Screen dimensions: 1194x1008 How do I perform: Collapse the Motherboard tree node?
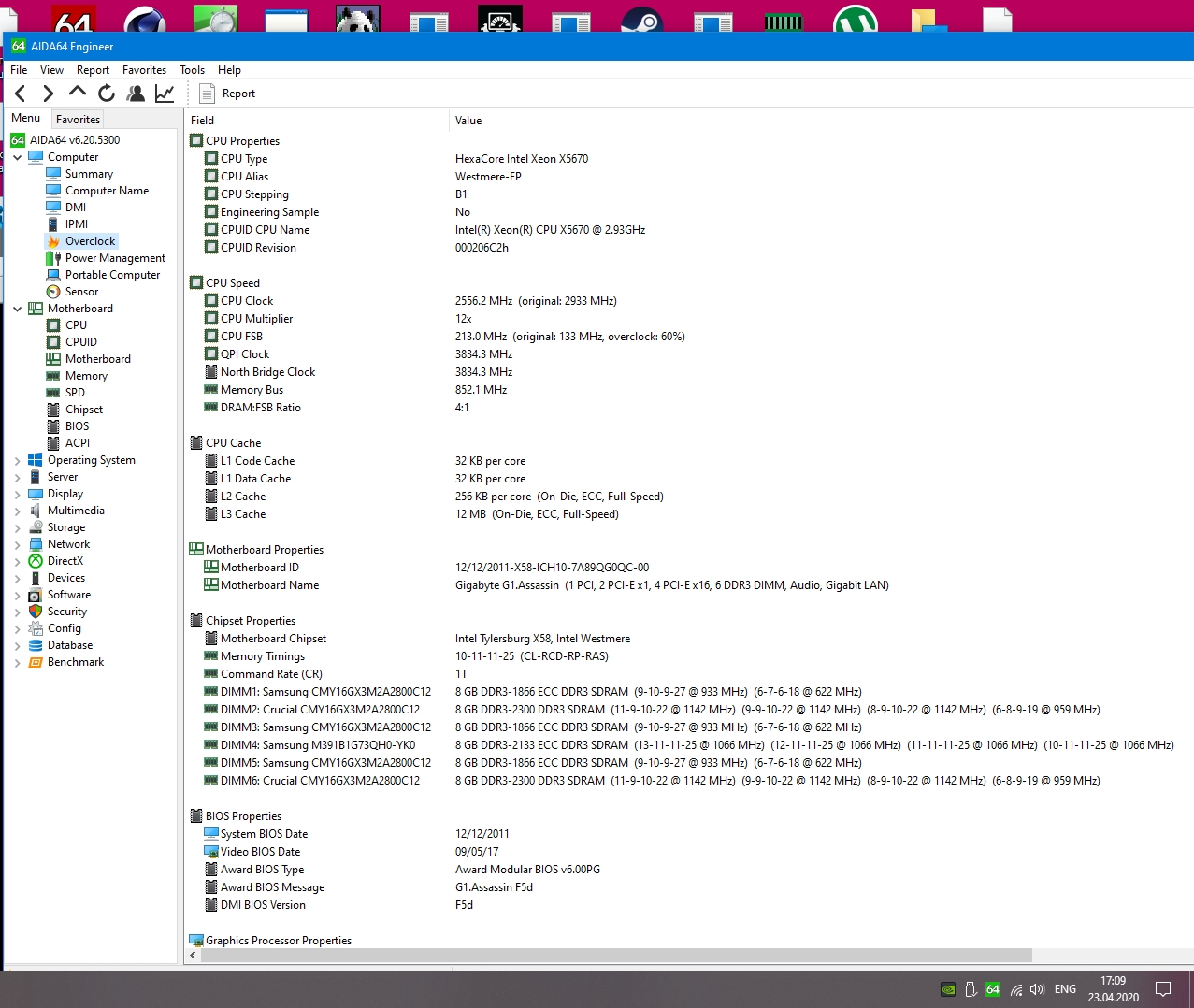(17, 309)
